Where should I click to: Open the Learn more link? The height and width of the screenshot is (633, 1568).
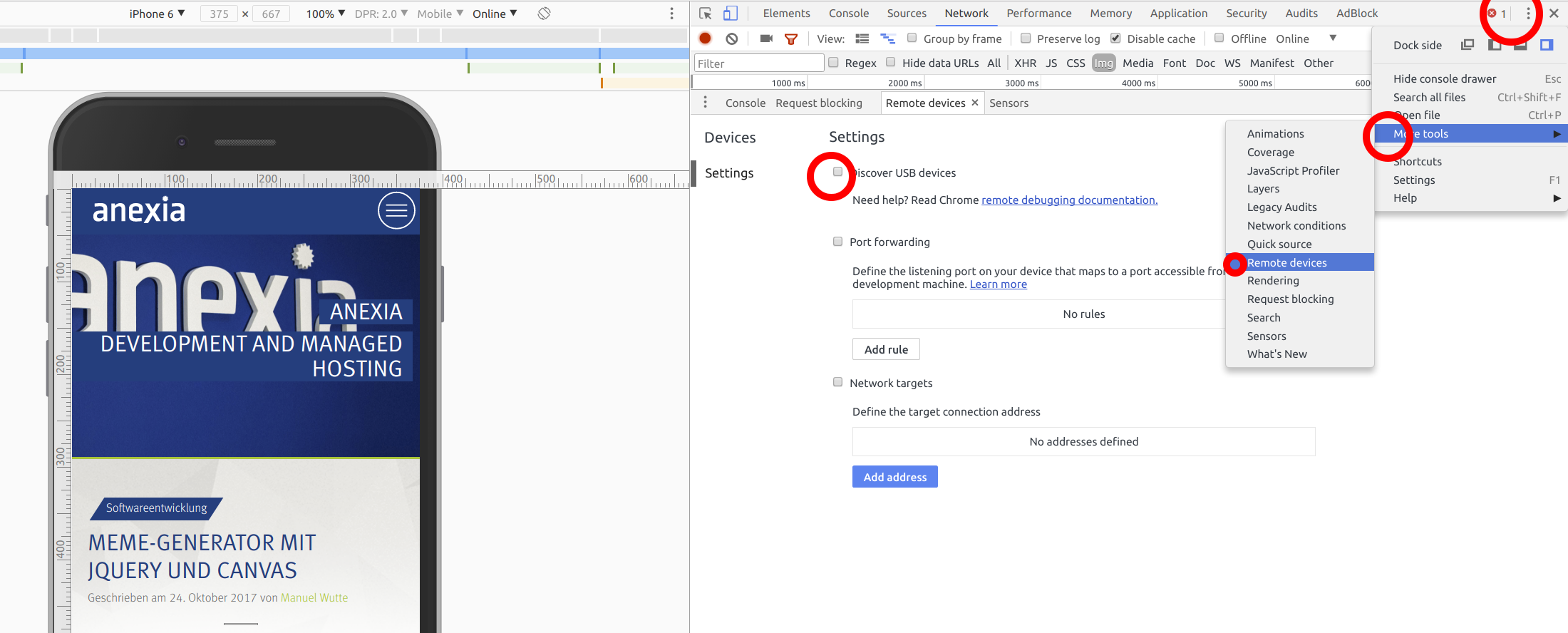click(999, 284)
